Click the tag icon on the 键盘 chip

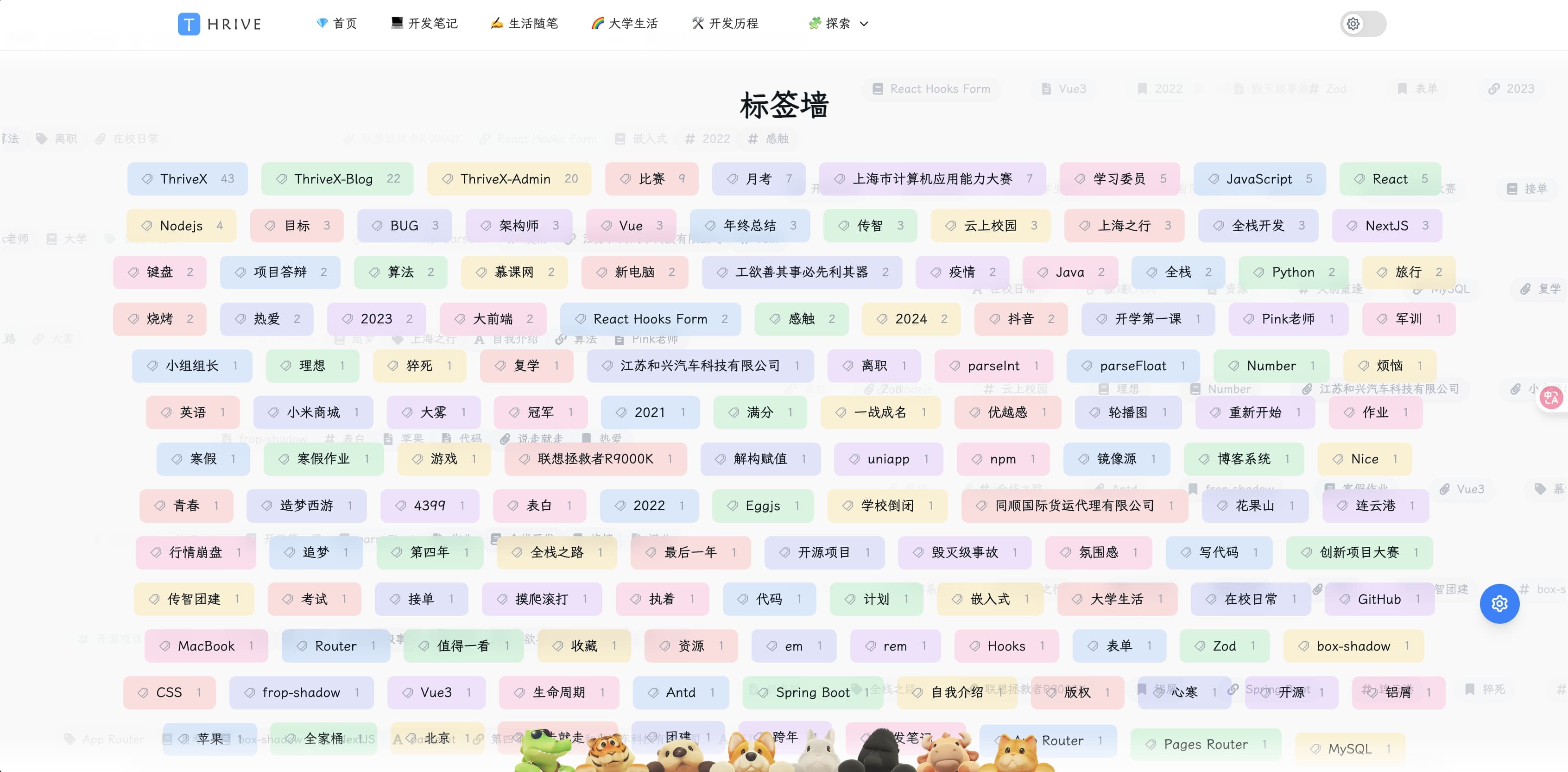[133, 272]
